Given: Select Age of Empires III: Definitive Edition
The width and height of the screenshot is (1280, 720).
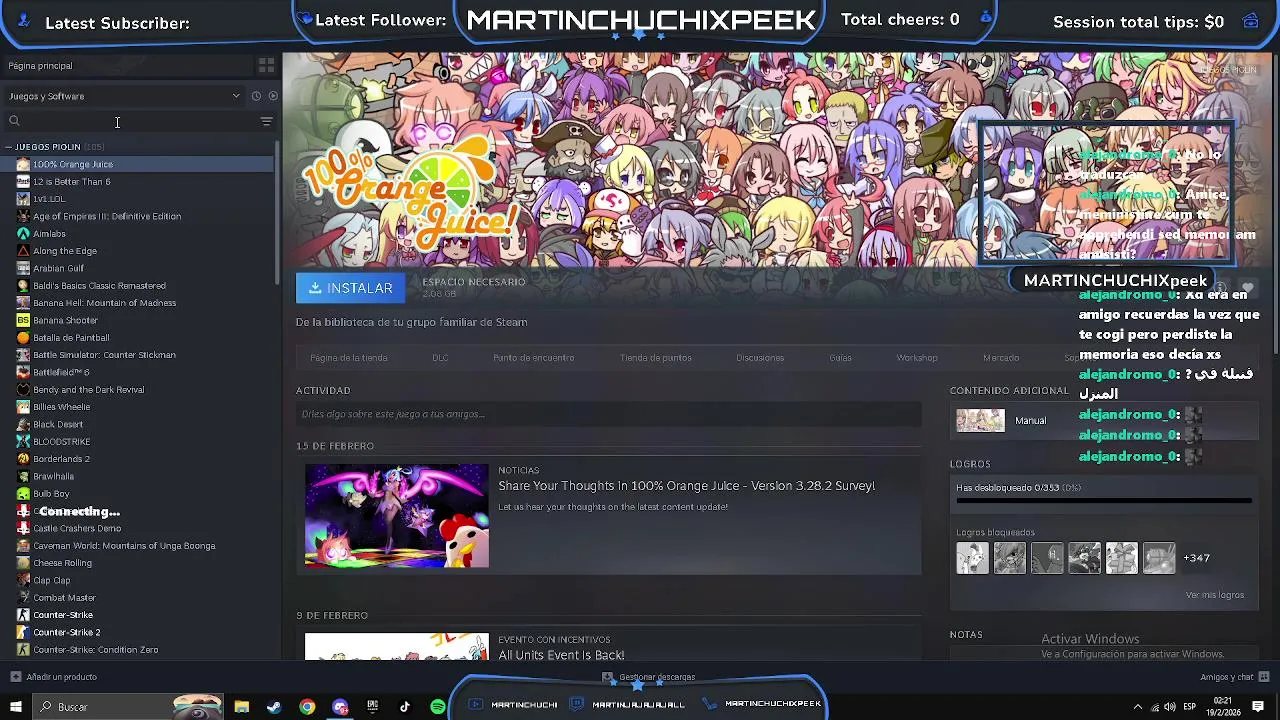Looking at the screenshot, I should pos(106,216).
